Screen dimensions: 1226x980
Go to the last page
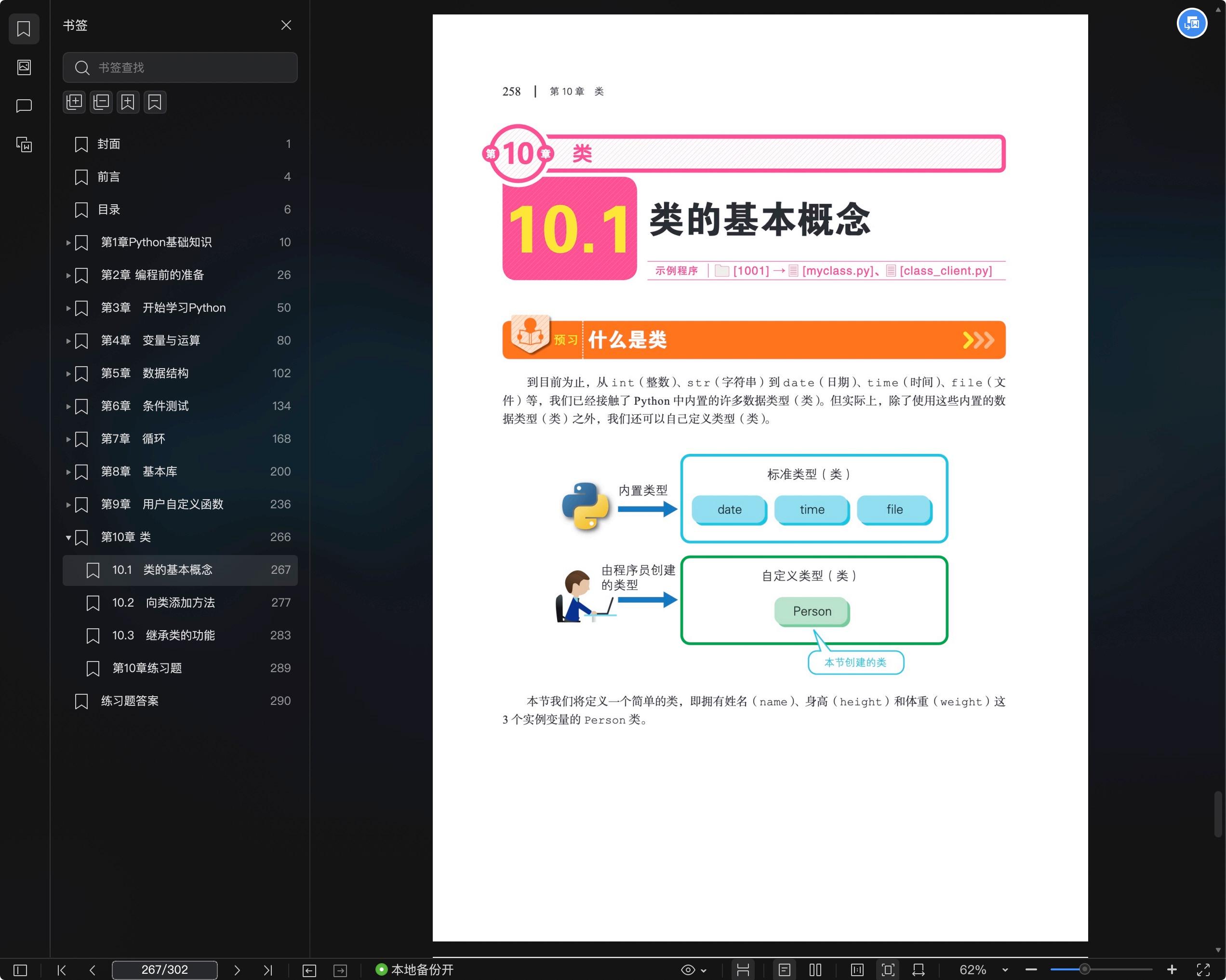pos(268,970)
